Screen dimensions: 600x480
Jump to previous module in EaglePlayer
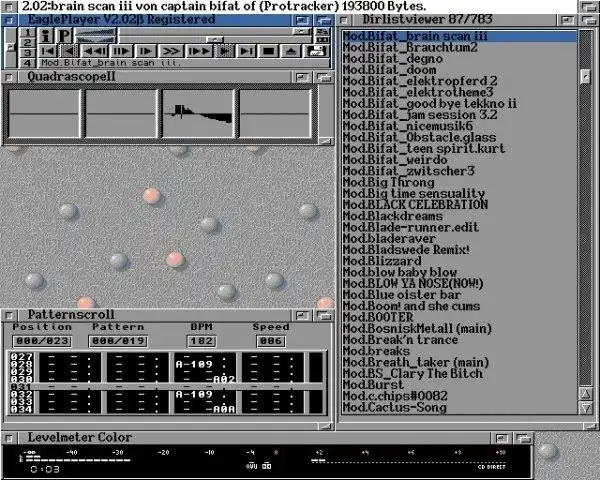[x=48, y=51]
